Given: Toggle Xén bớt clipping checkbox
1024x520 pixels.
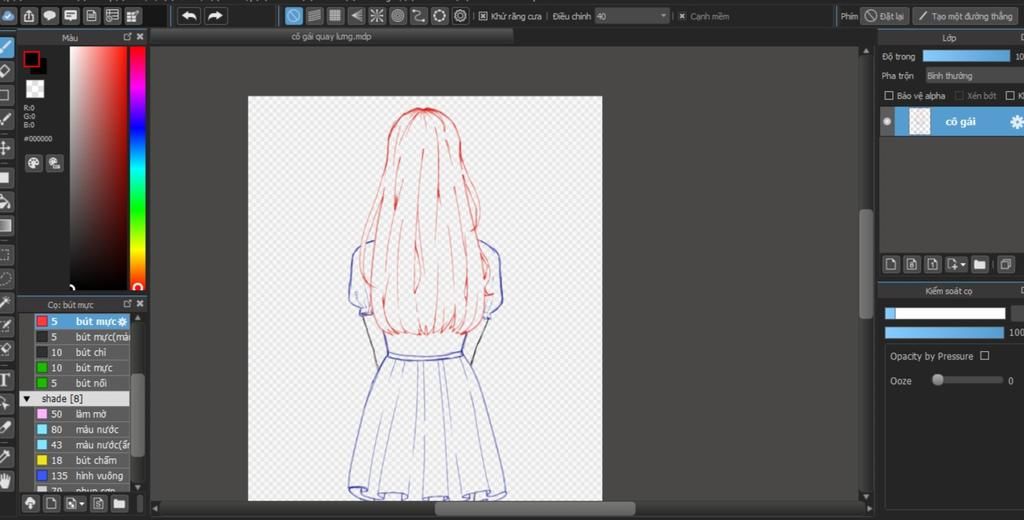Looking at the screenshot, I should coord(959,95).
